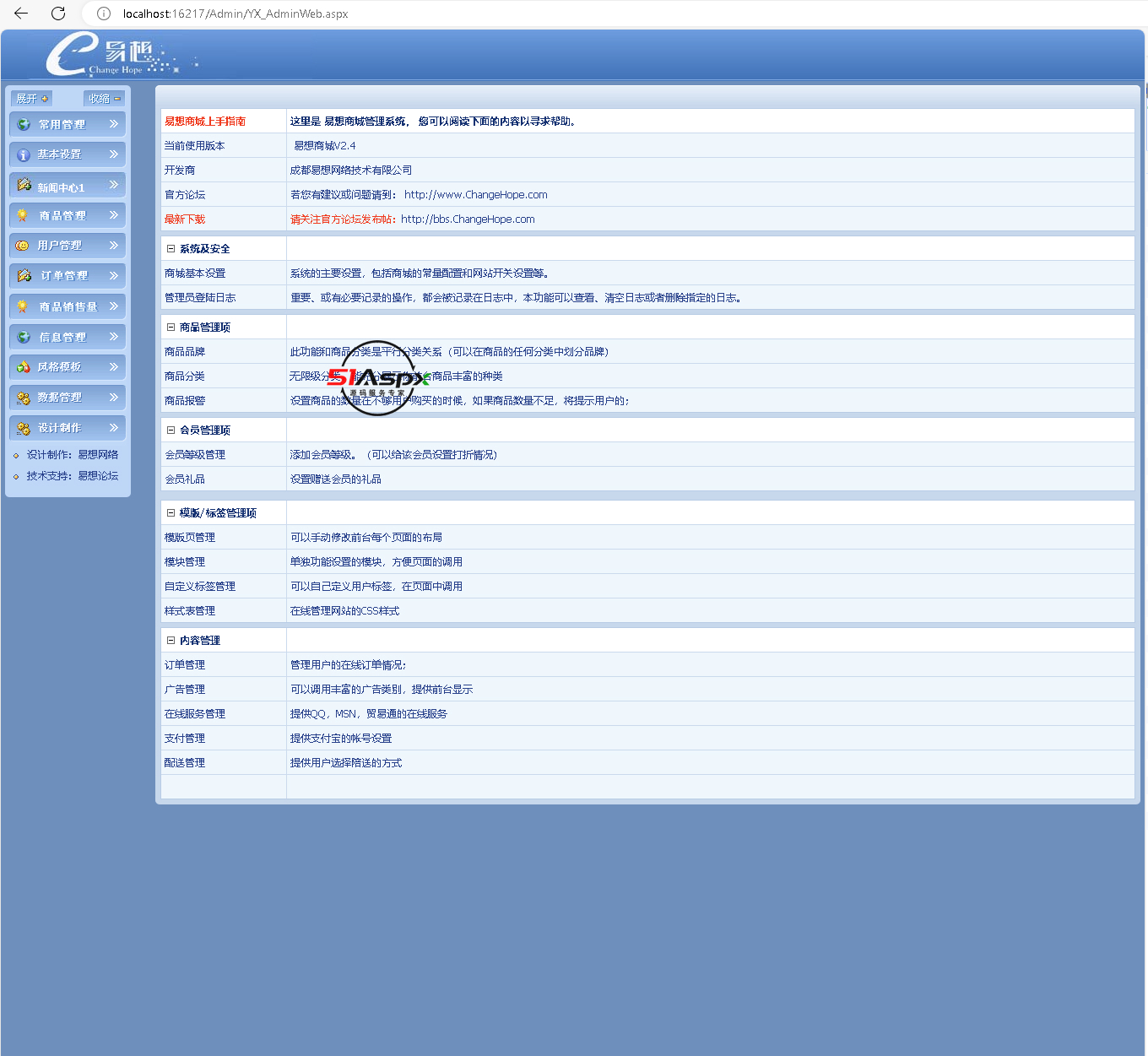Viewport: 1148px width, 1056px height.
Task: Expand 商品管理 using its double chevron
Action: pos(114,215)
